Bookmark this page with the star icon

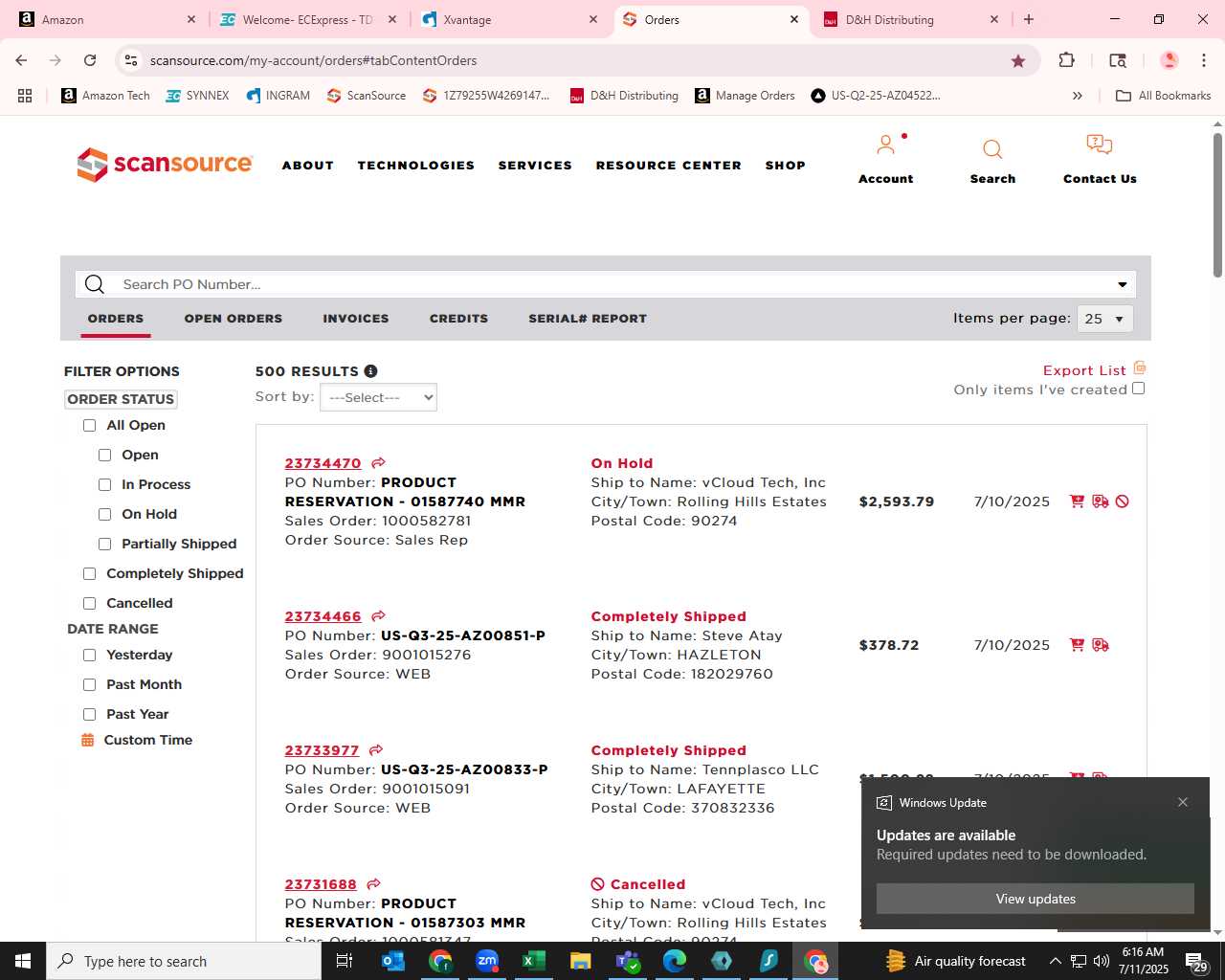click(x=1018, y=60)
